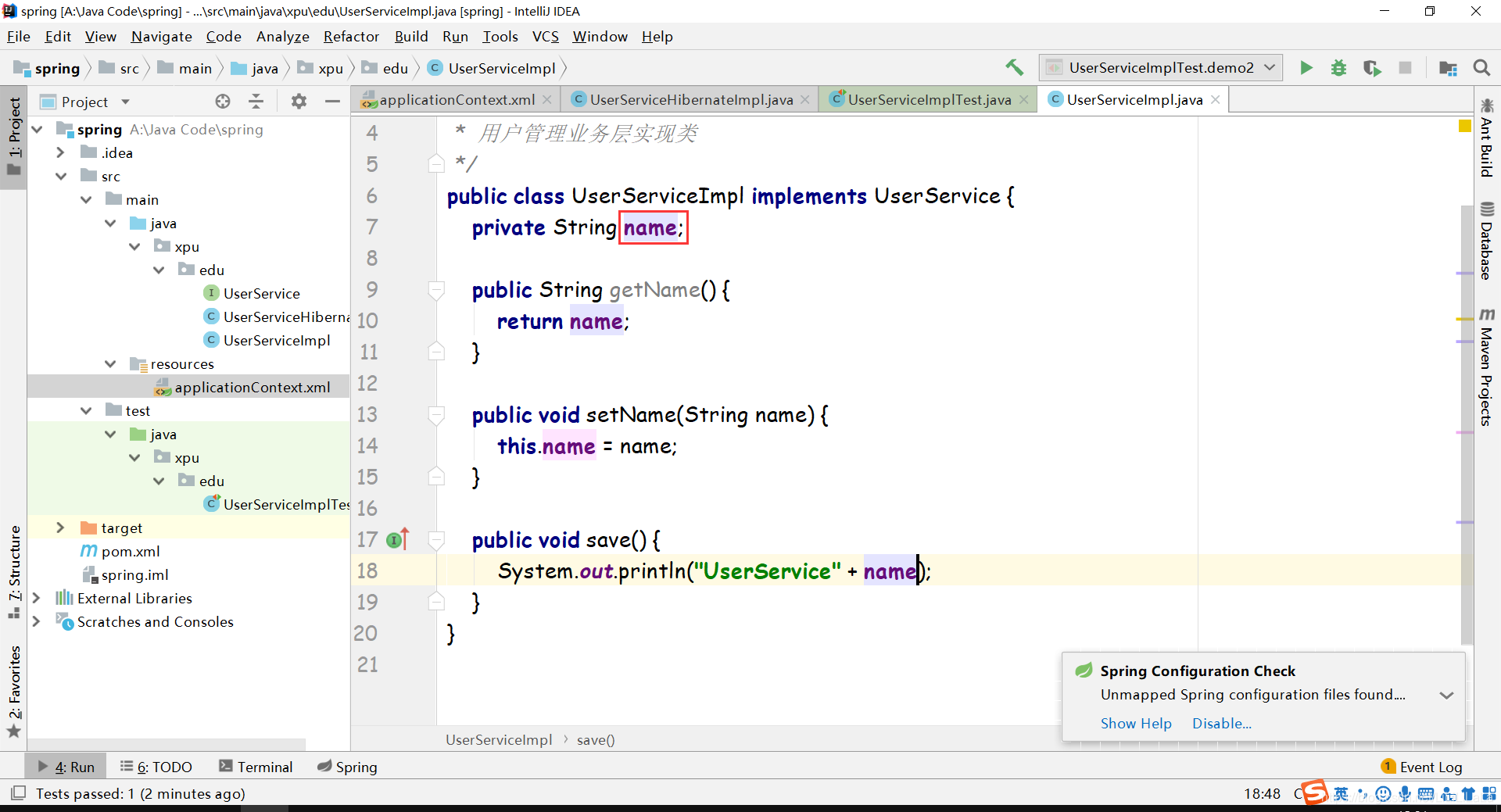
Task: Open the Ant Build side panel
Action: point(1486,138)
